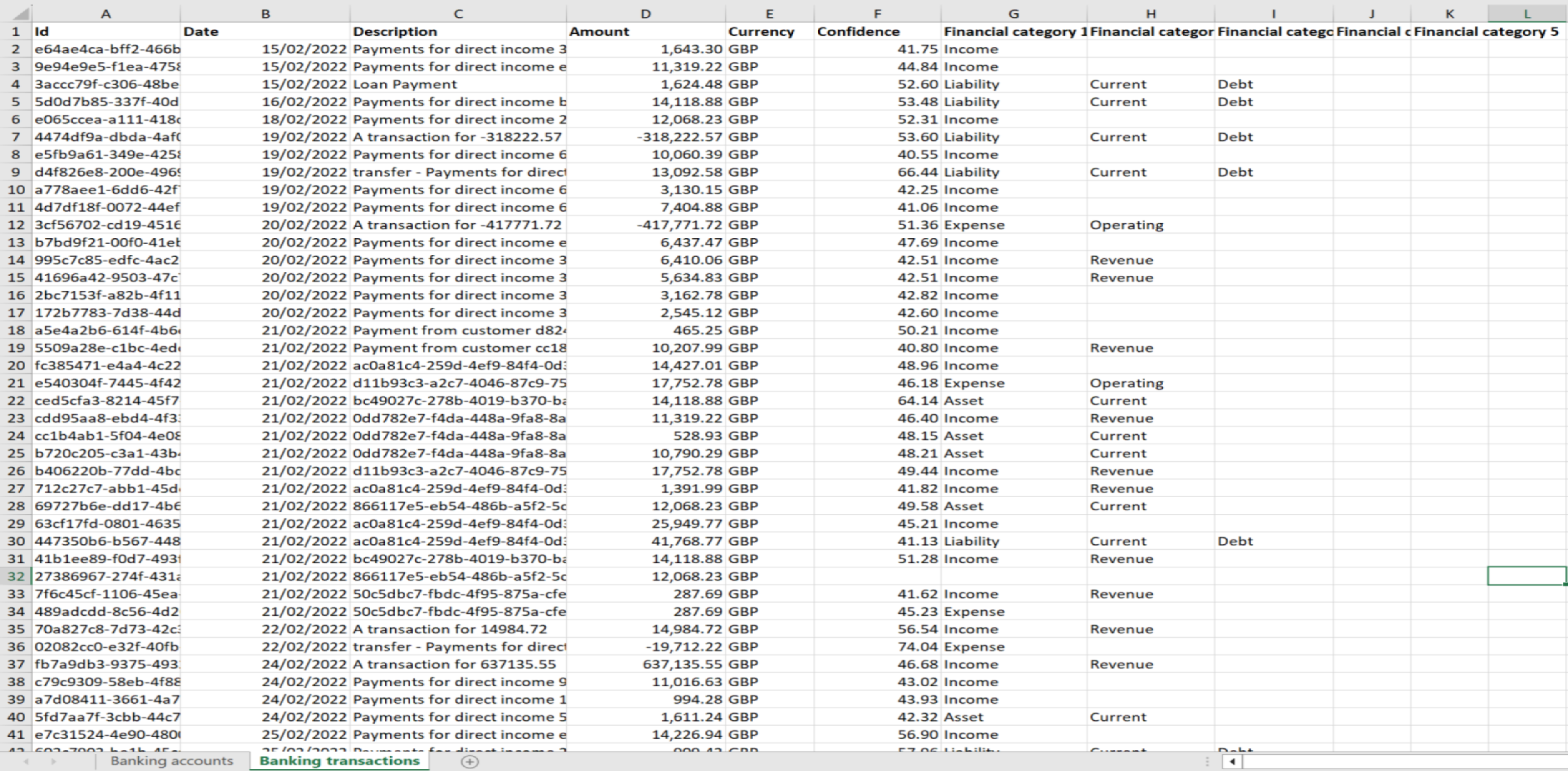Image resolution: width=1568 pixels, height=771 pixels.
Task: Select column A header
Action: [106, 14]
